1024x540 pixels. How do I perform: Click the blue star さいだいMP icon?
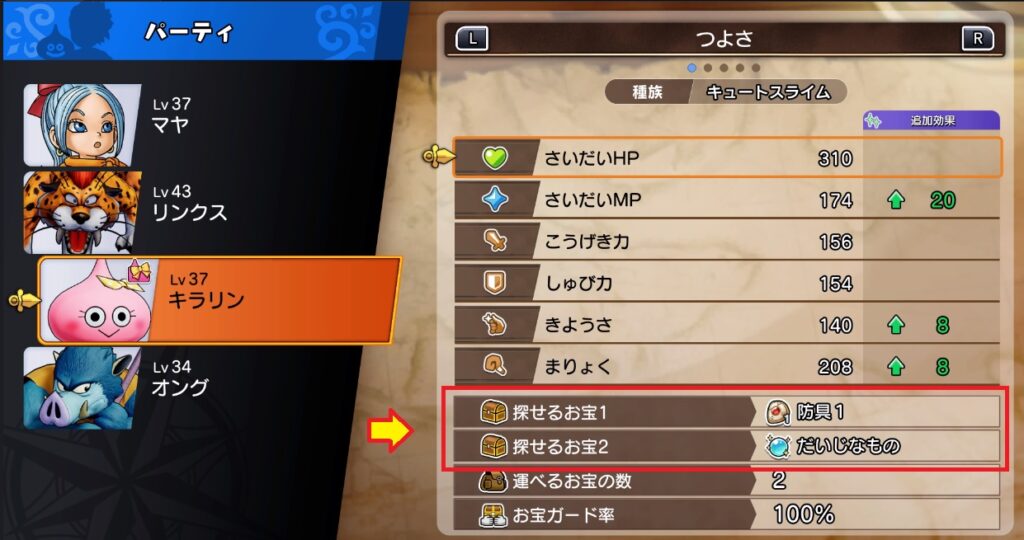[495, 199]
